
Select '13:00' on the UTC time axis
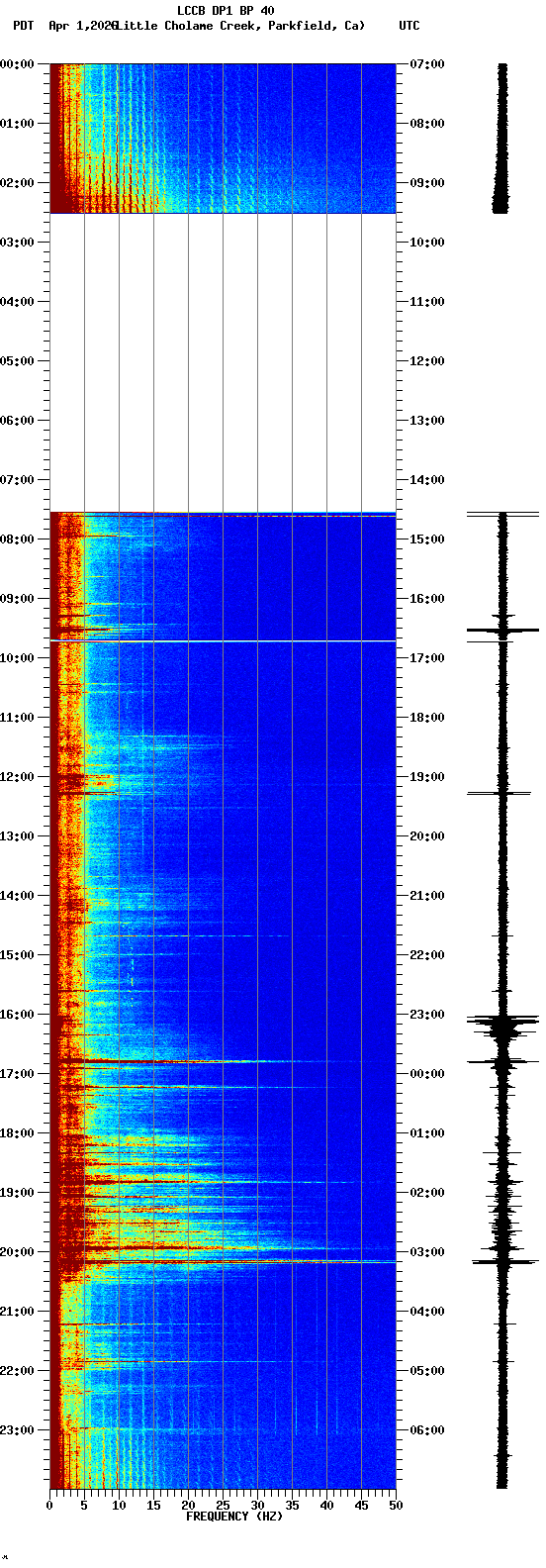[427, 421]
